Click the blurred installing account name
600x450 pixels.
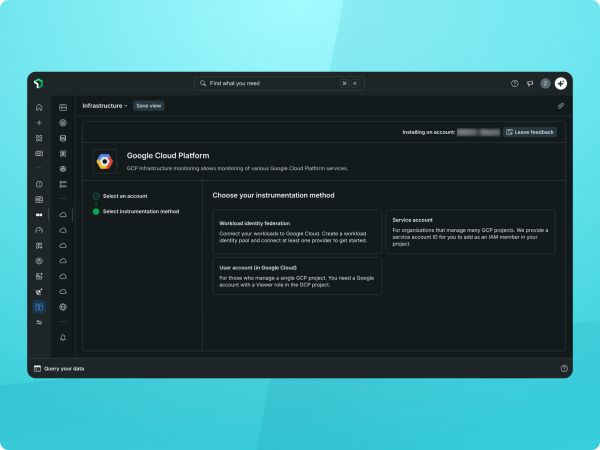pos(478,132)
